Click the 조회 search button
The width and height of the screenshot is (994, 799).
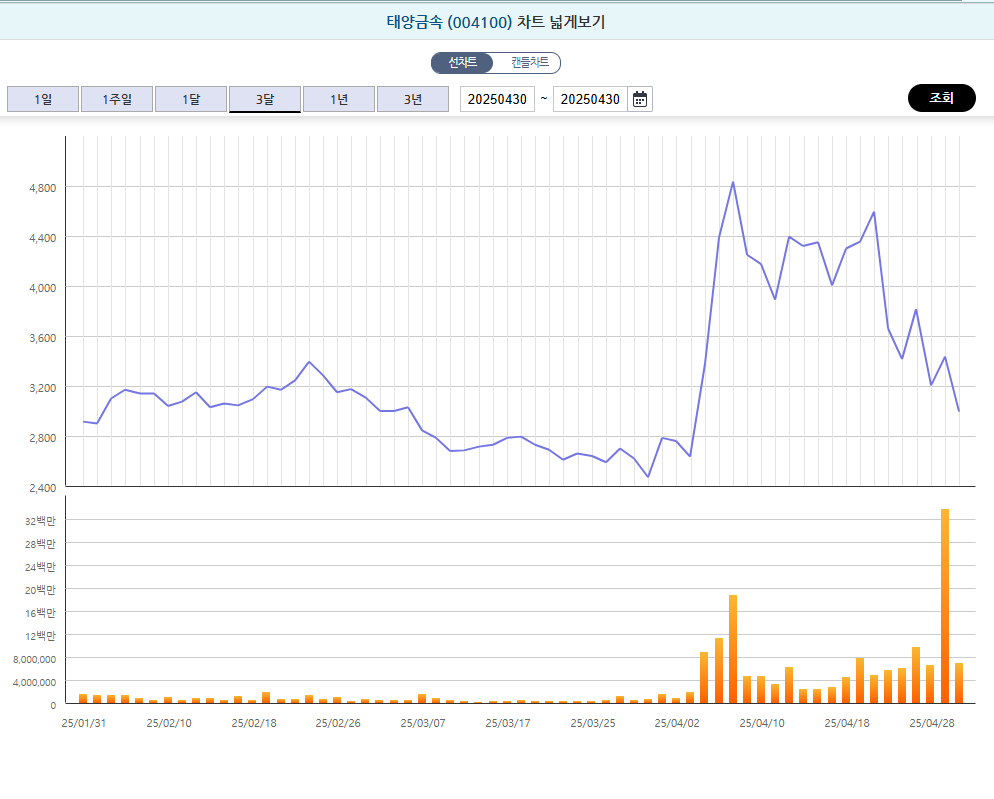pos(941,98)
